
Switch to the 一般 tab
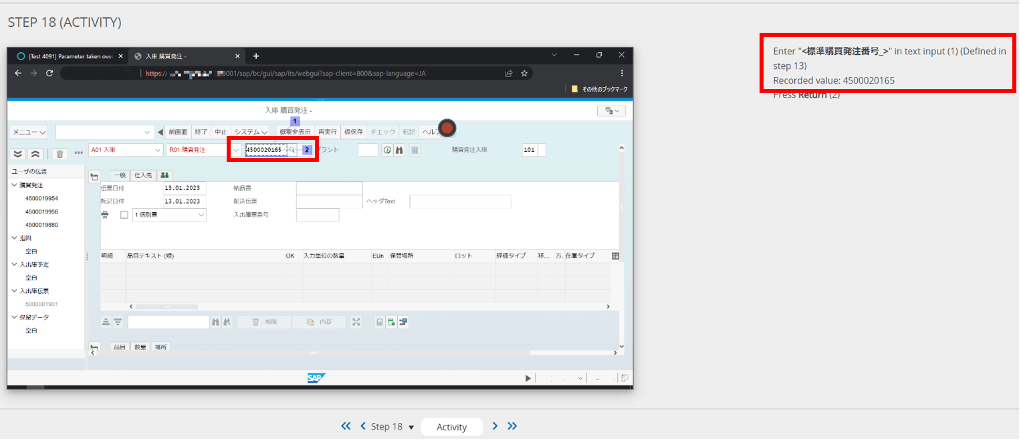coord(119,175)
